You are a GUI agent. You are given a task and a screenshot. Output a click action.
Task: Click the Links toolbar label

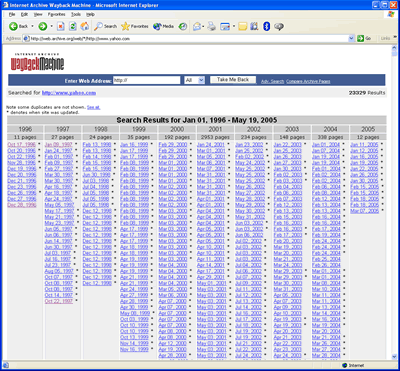(x=385, y=39)
